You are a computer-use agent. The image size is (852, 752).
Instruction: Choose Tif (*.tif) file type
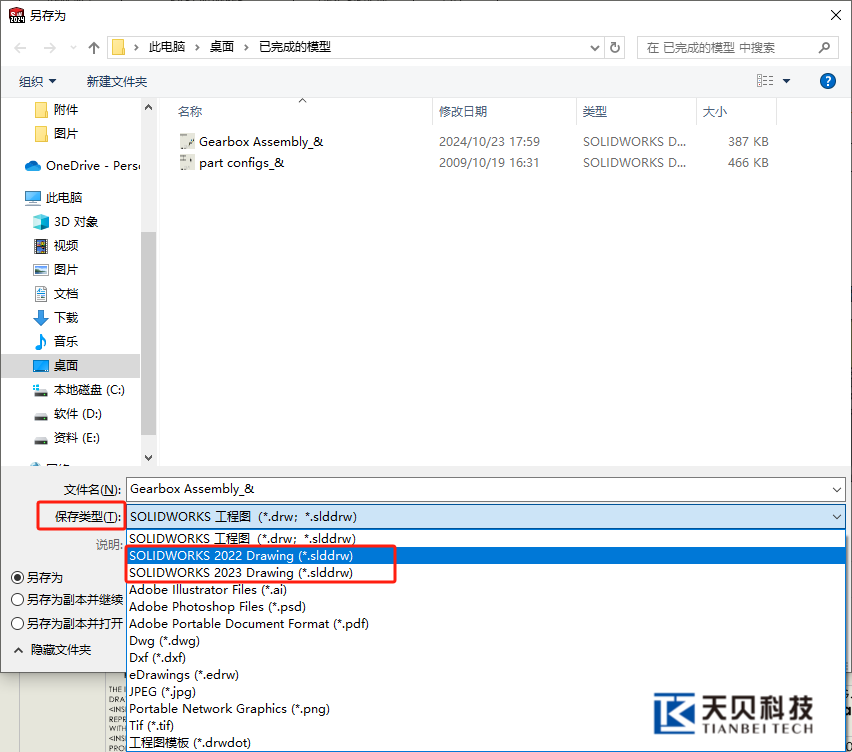[x=486, y=725]
